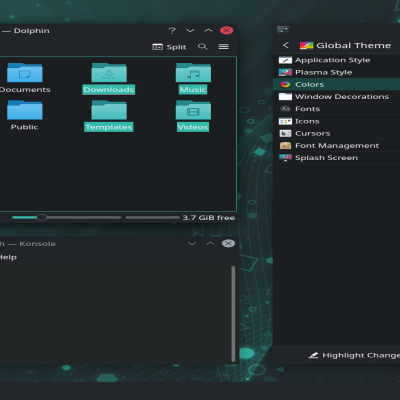Click the Konsole vertical scrollbar
The image size is (400, 400).
(233, 314)
